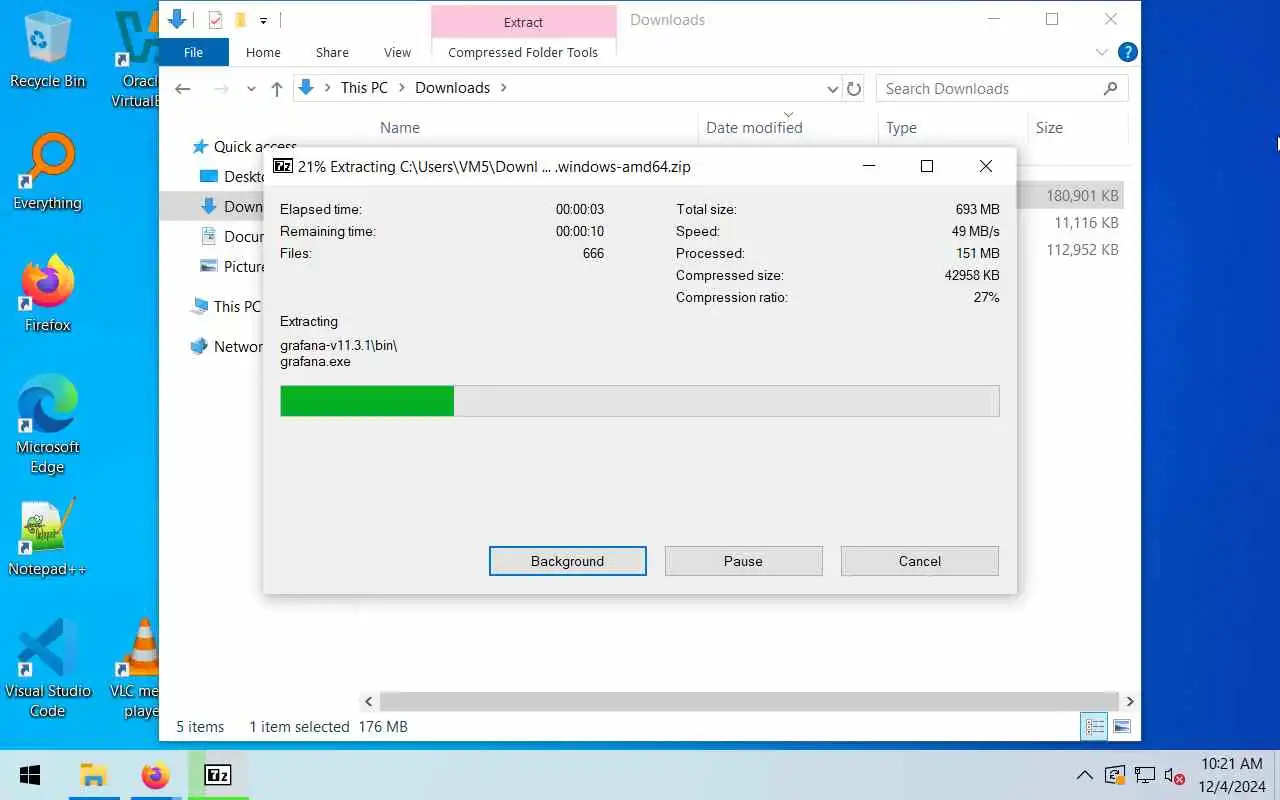Image resolution: width=1280 pixels, height=800 pixels.
Task: Open the Compressed Folder Tools tab
Action: pos(523,52)
